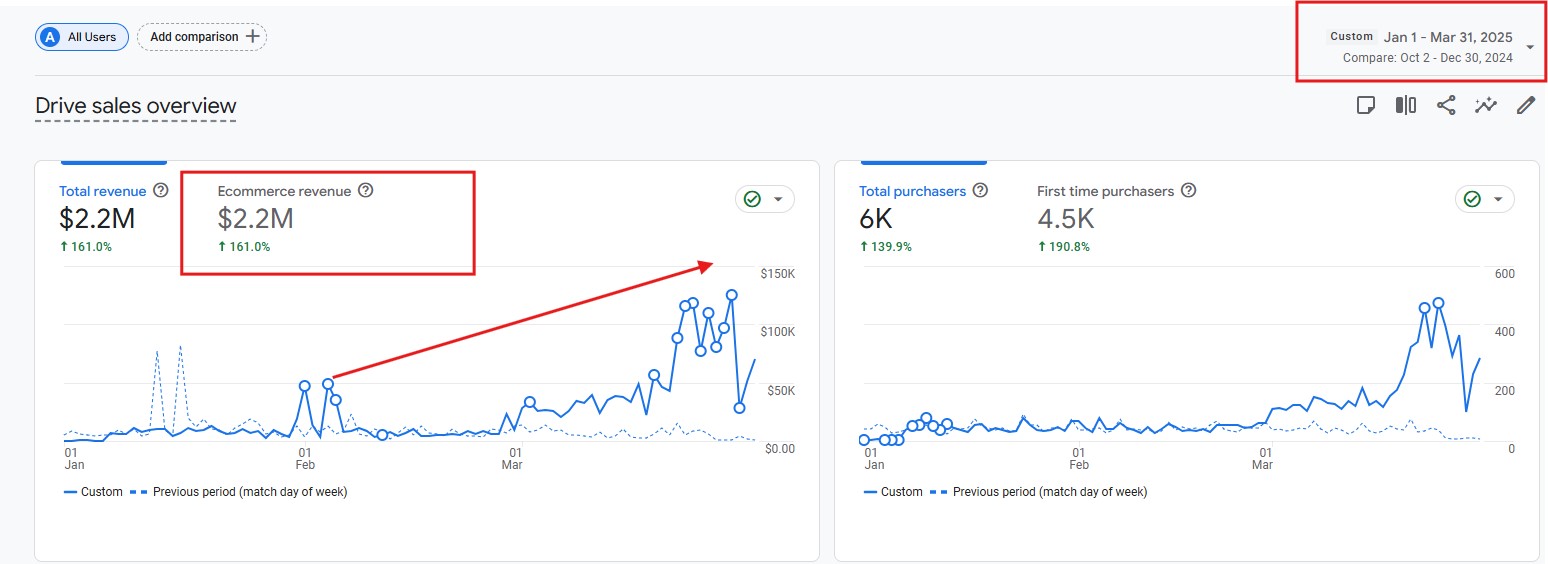Click Previous period legend in revenue chart
The width and height of the screenshot is (1548, 564).
coord(239,492)
